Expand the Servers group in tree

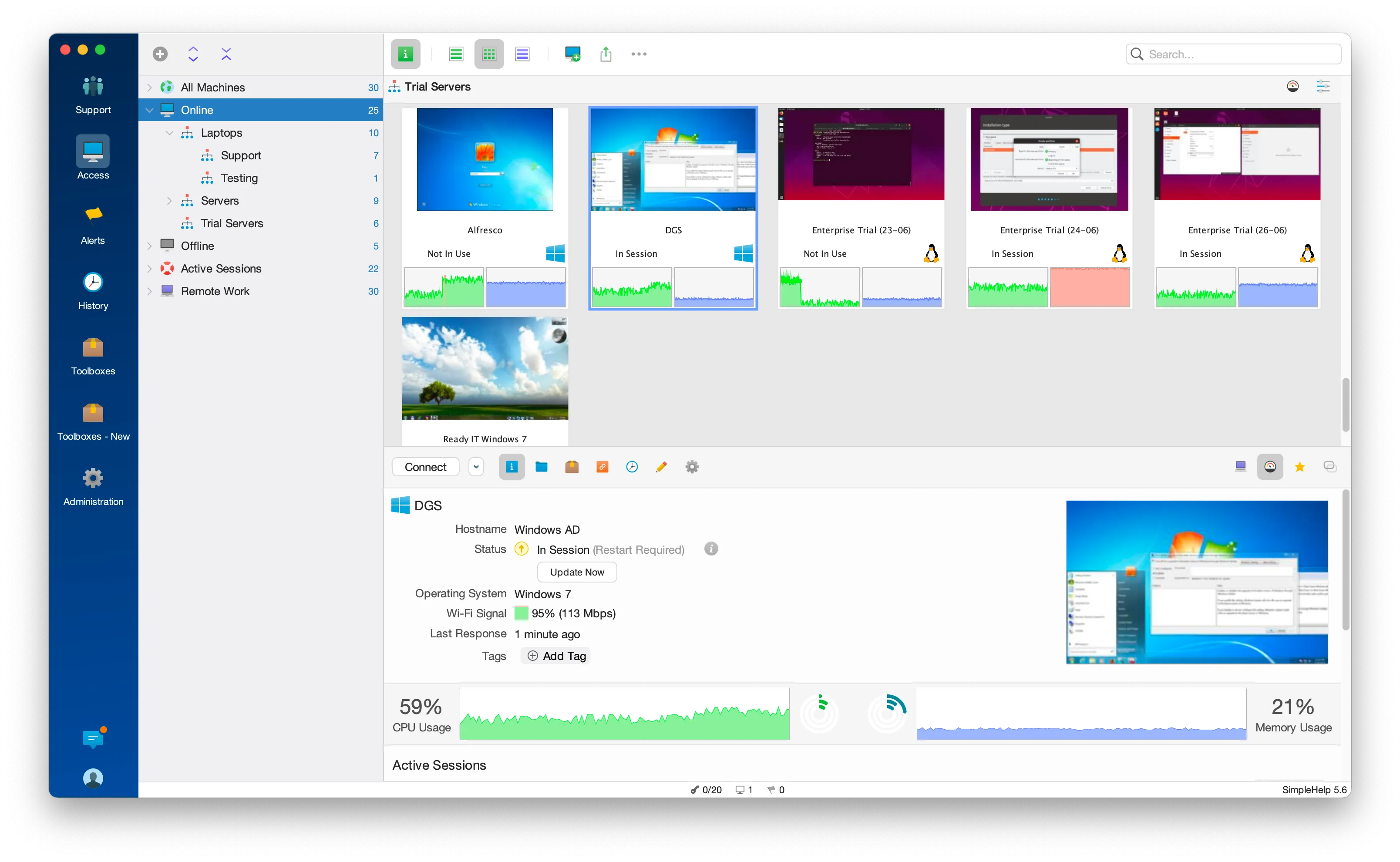coord(169,201)
